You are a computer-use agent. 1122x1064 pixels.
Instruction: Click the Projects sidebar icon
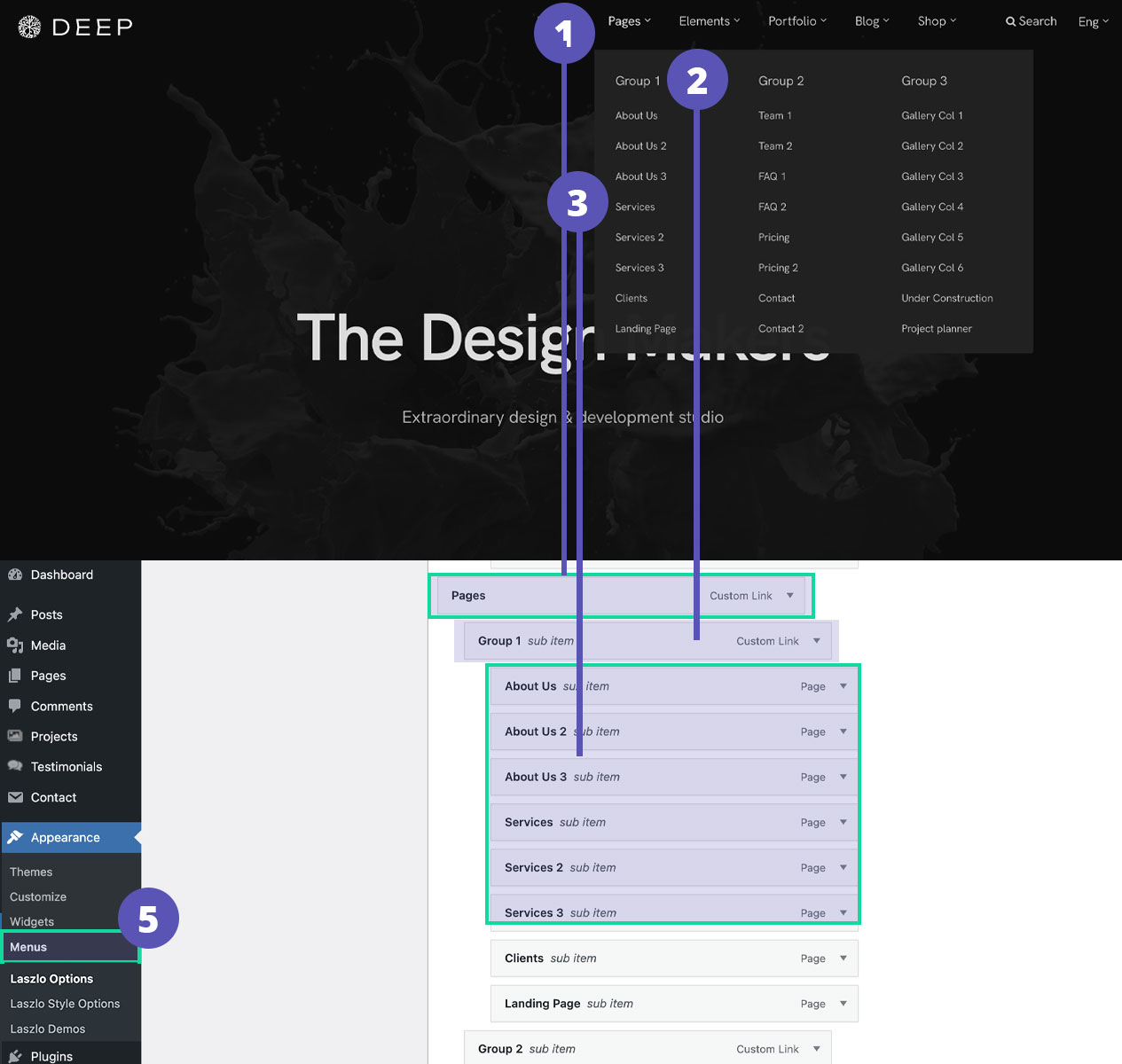point(15,736)
